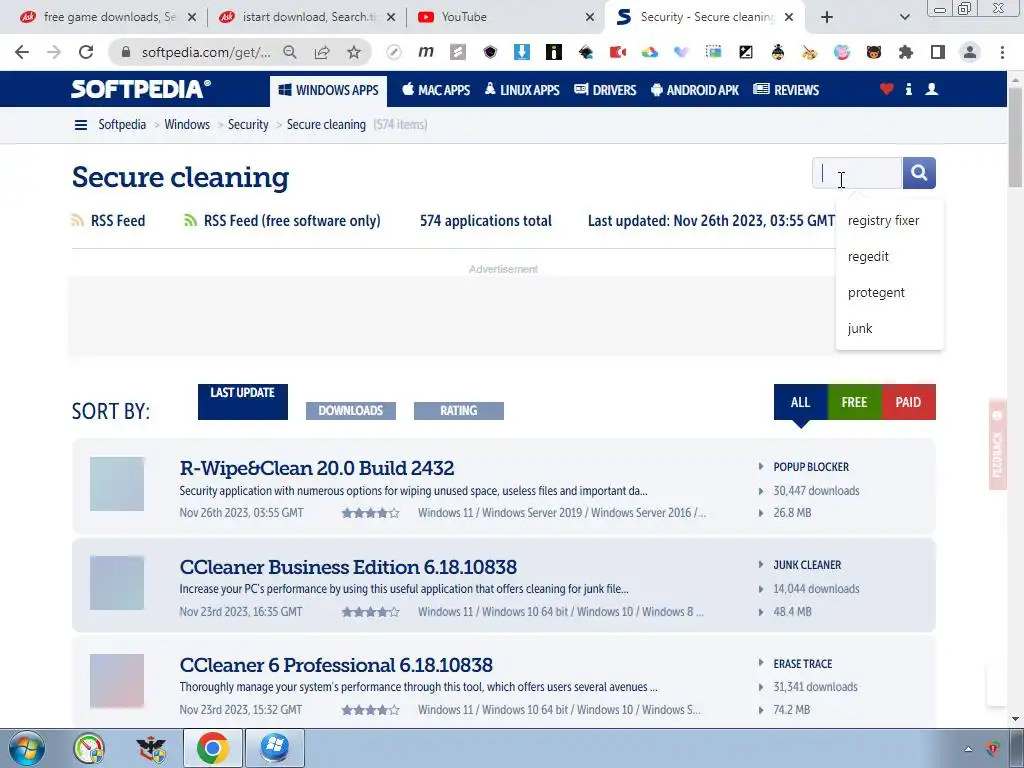Open the Android APK section
The height and width of the screenshot is (768, 1024).
(695, 90)
